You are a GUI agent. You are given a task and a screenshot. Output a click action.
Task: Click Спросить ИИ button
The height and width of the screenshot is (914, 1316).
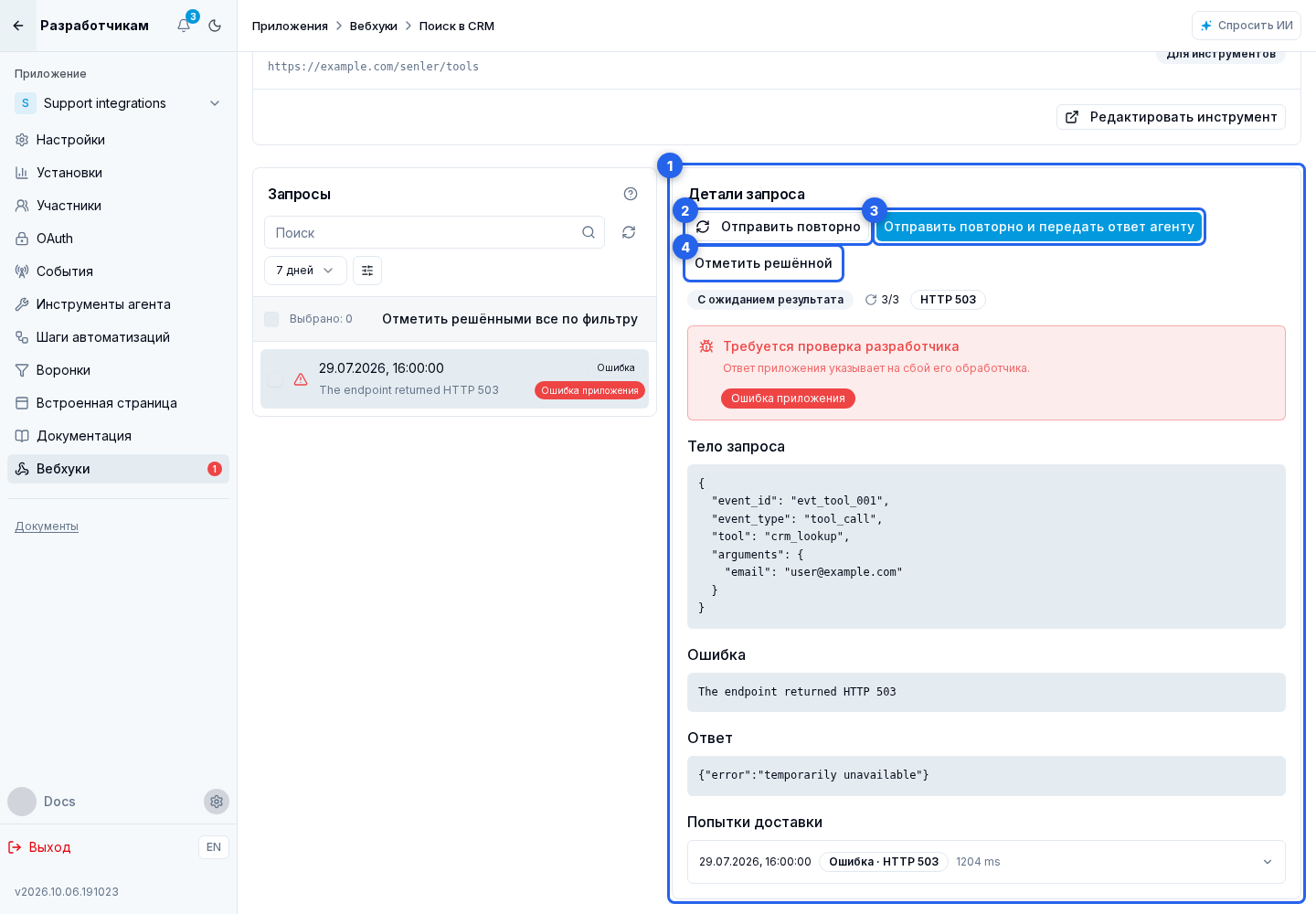(x=1247, y=26)
